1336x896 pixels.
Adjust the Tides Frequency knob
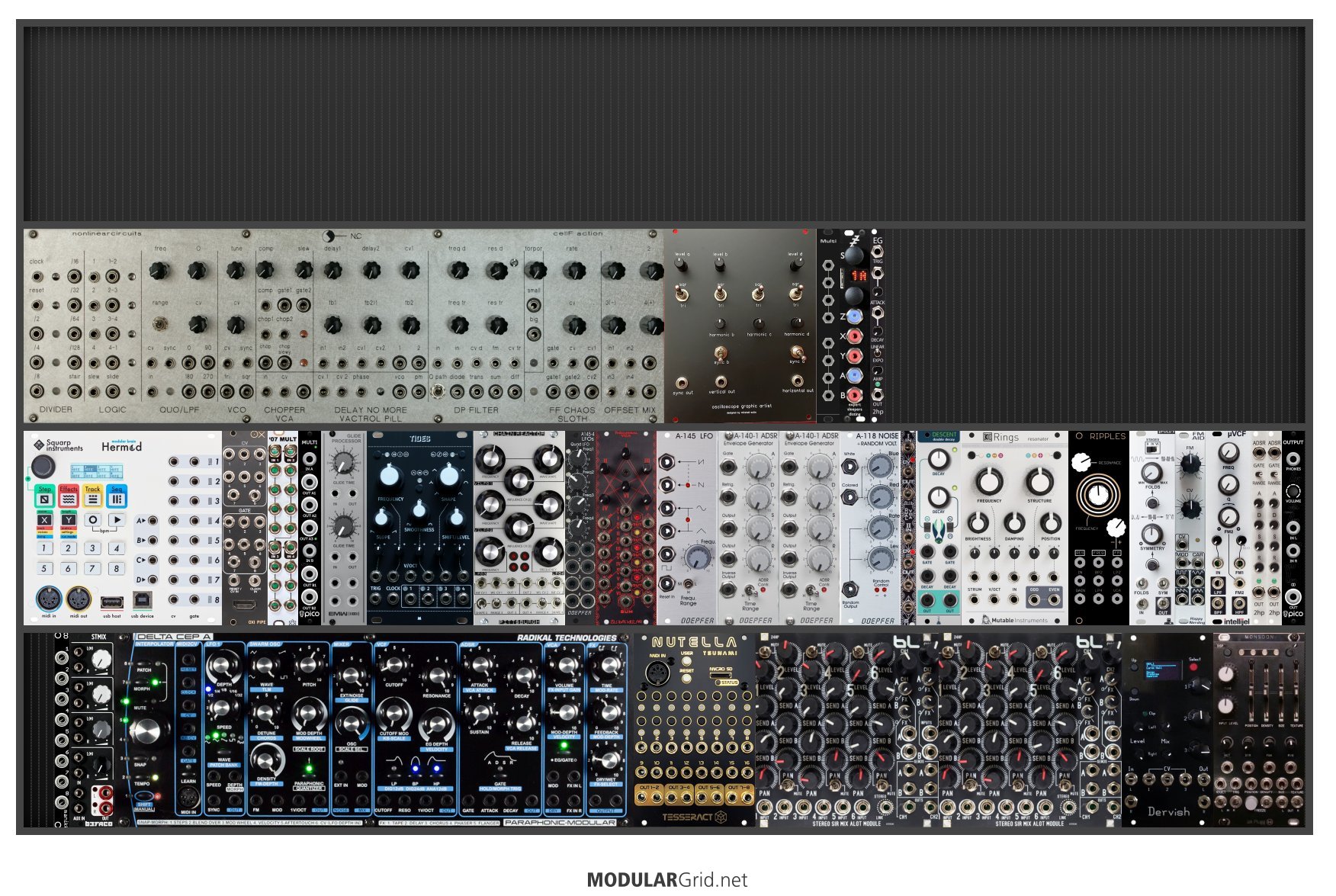click(390, 475)
